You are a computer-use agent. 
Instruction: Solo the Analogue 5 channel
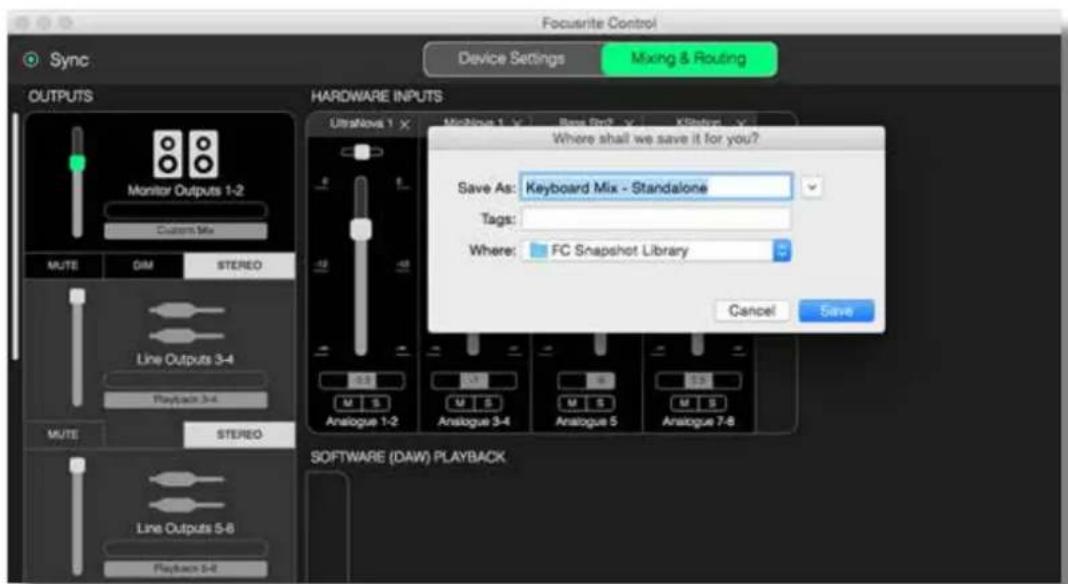(x=599, y=404)
